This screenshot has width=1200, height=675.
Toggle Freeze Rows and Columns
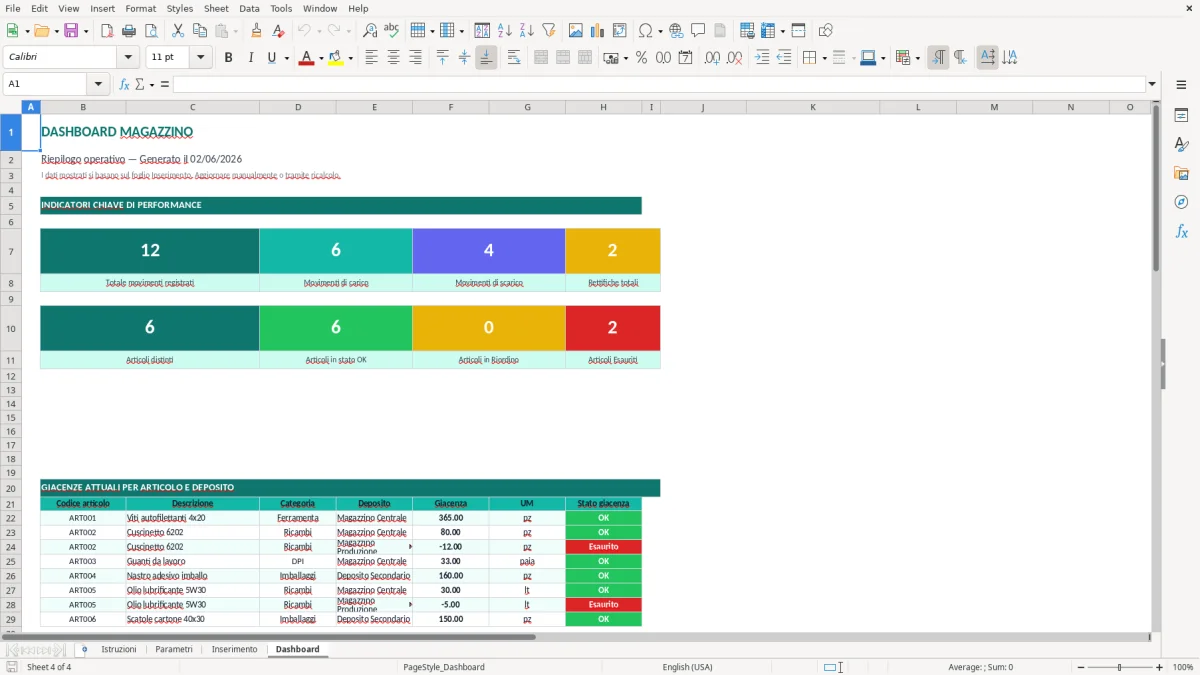pos(767,31)
